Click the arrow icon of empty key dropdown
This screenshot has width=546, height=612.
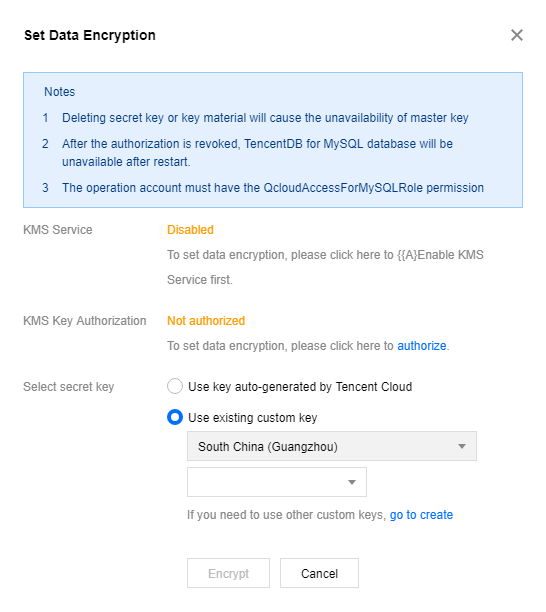point(352,482)
